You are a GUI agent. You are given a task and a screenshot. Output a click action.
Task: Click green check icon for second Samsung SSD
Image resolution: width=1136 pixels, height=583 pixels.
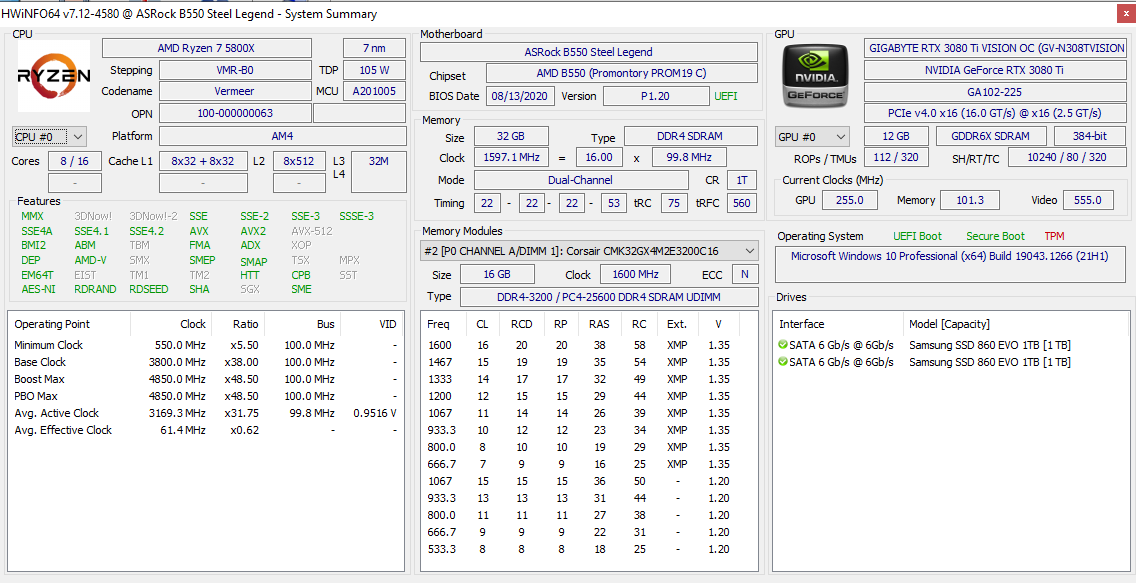[782, 362]
